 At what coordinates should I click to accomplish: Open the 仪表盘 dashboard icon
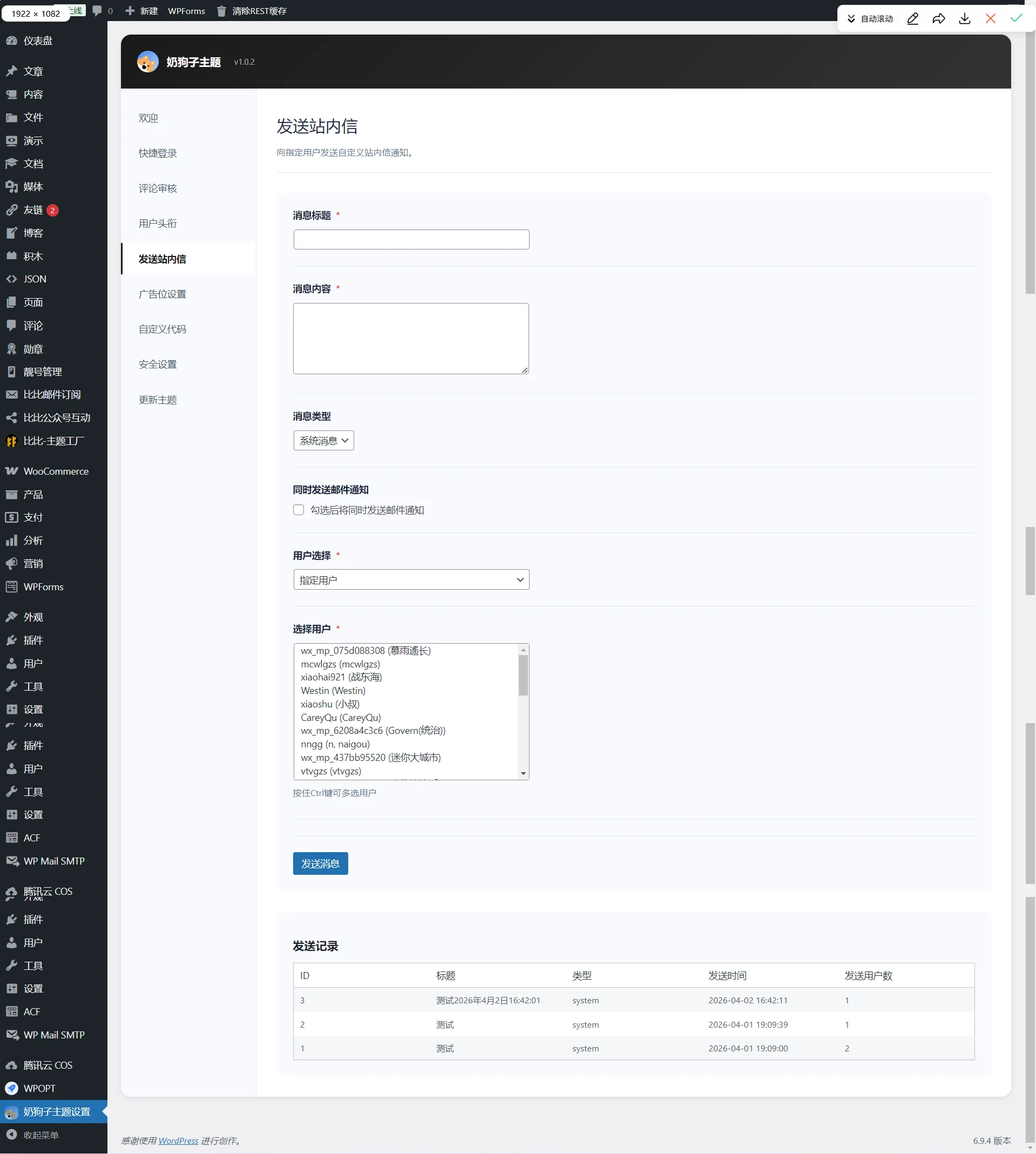pyautogui.click(x=11, y=41)
